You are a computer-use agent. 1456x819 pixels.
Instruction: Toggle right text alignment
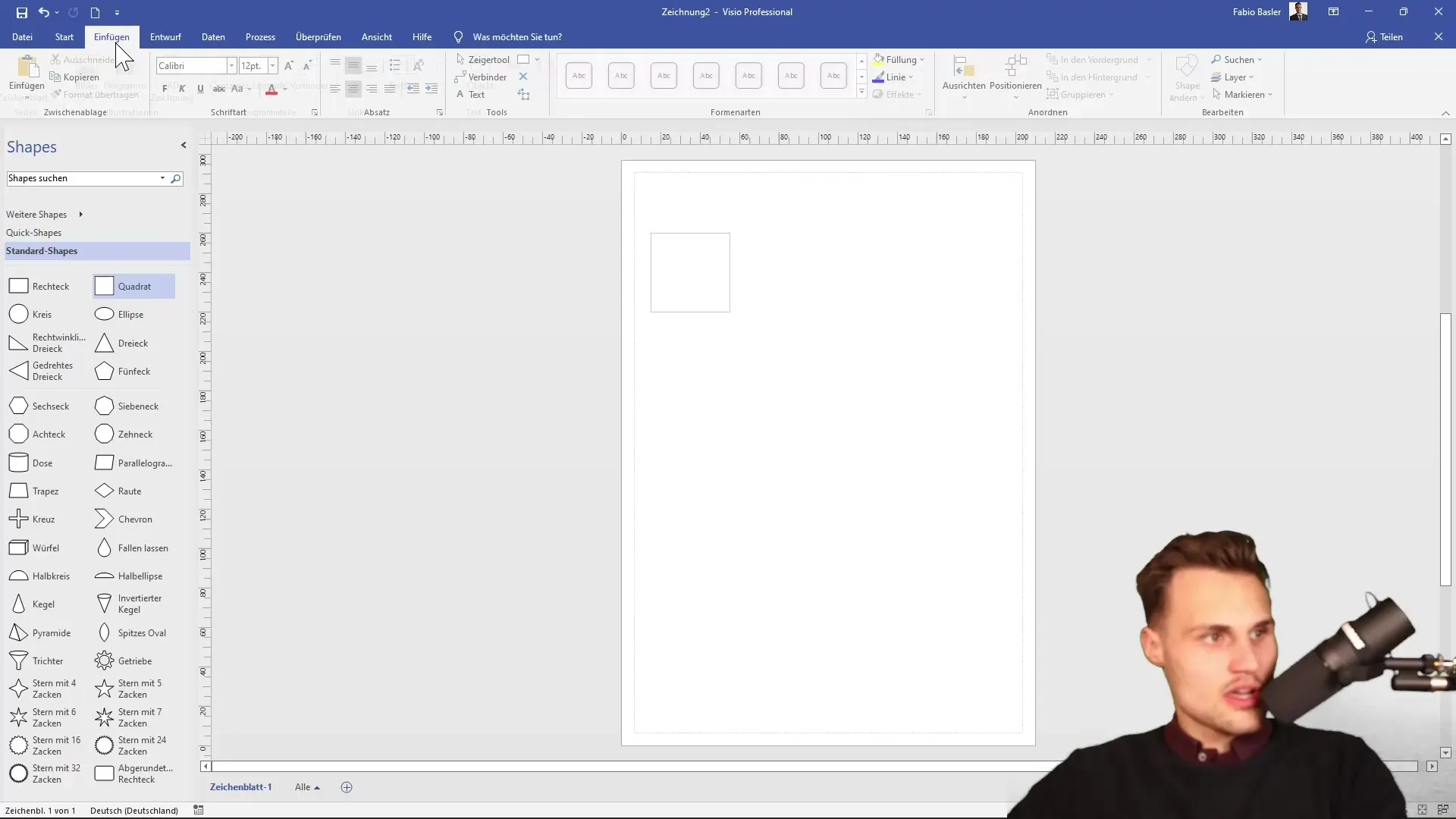pos(372,89)
